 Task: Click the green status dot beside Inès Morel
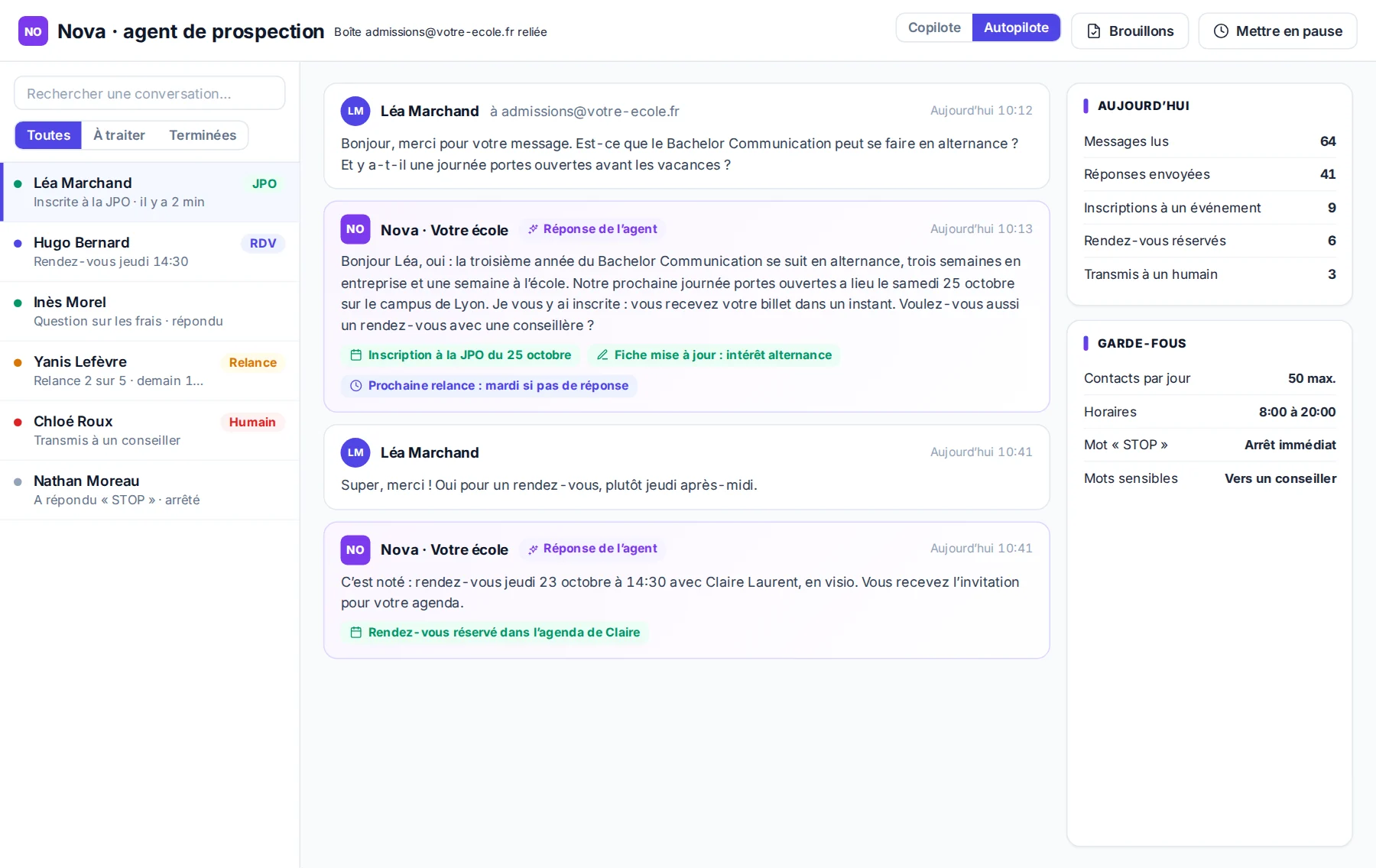tap(18, 303)
